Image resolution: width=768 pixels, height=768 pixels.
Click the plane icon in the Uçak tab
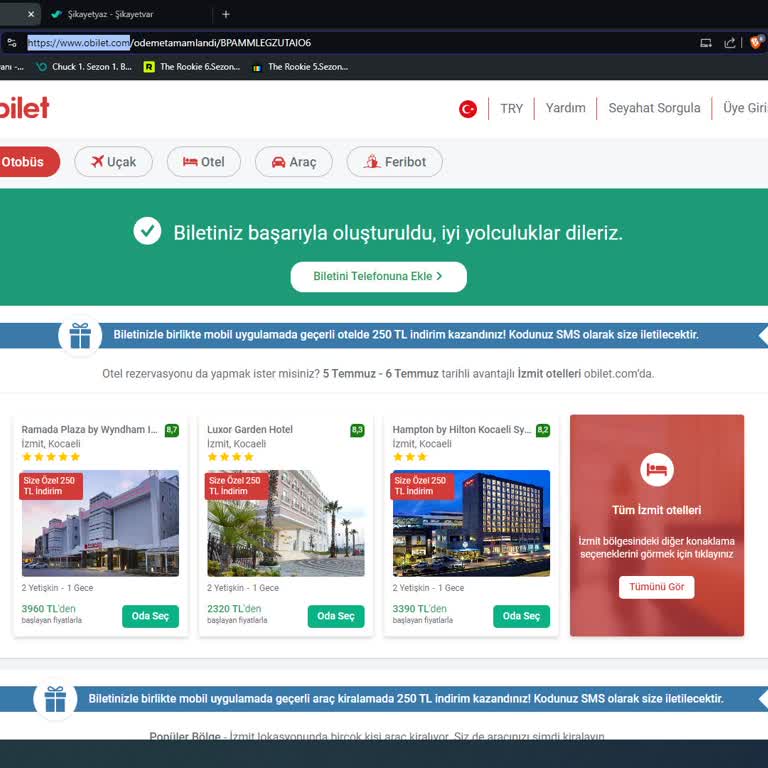[97, 161]
